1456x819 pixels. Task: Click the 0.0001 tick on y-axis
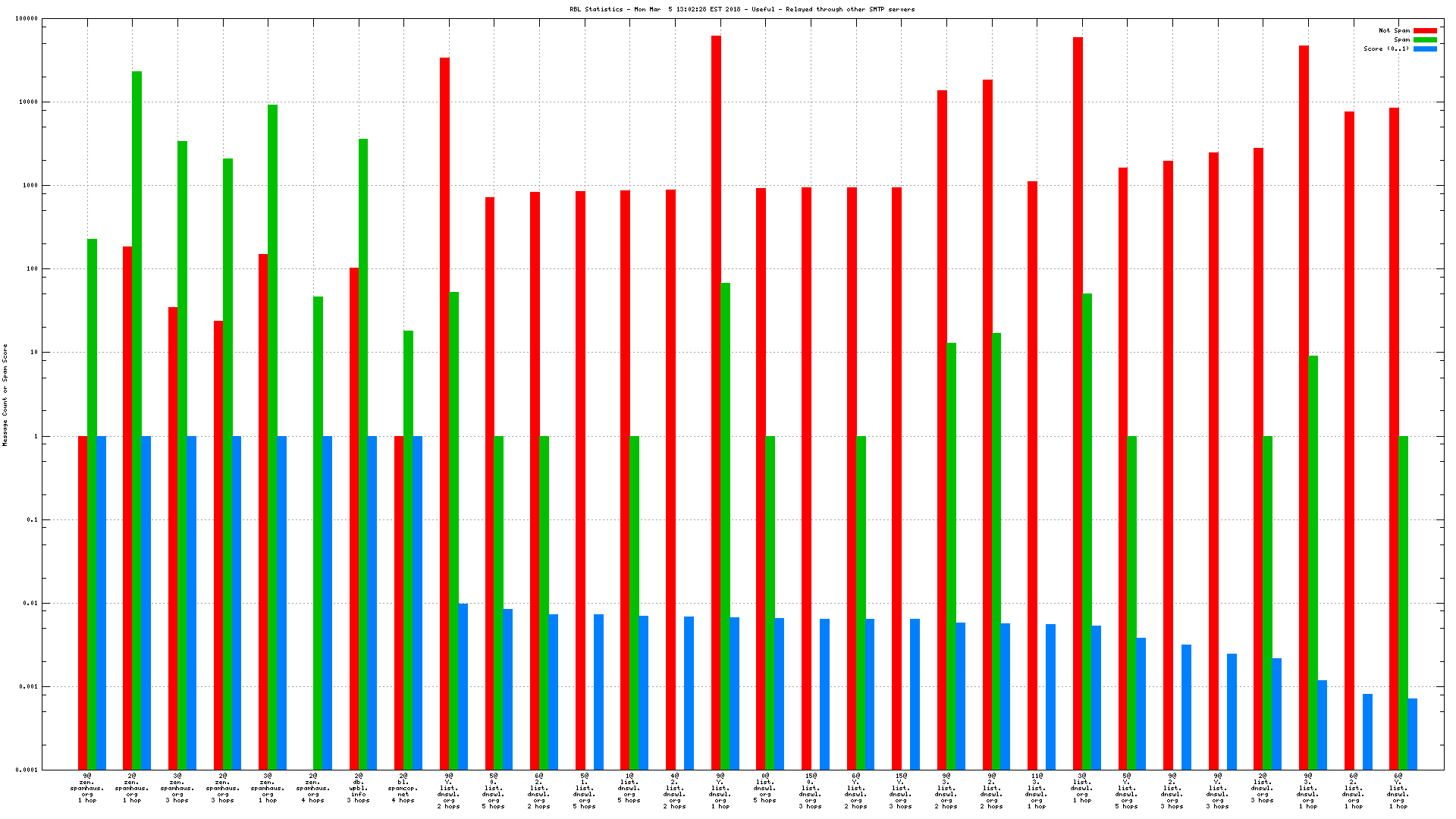tap(27, 770)
